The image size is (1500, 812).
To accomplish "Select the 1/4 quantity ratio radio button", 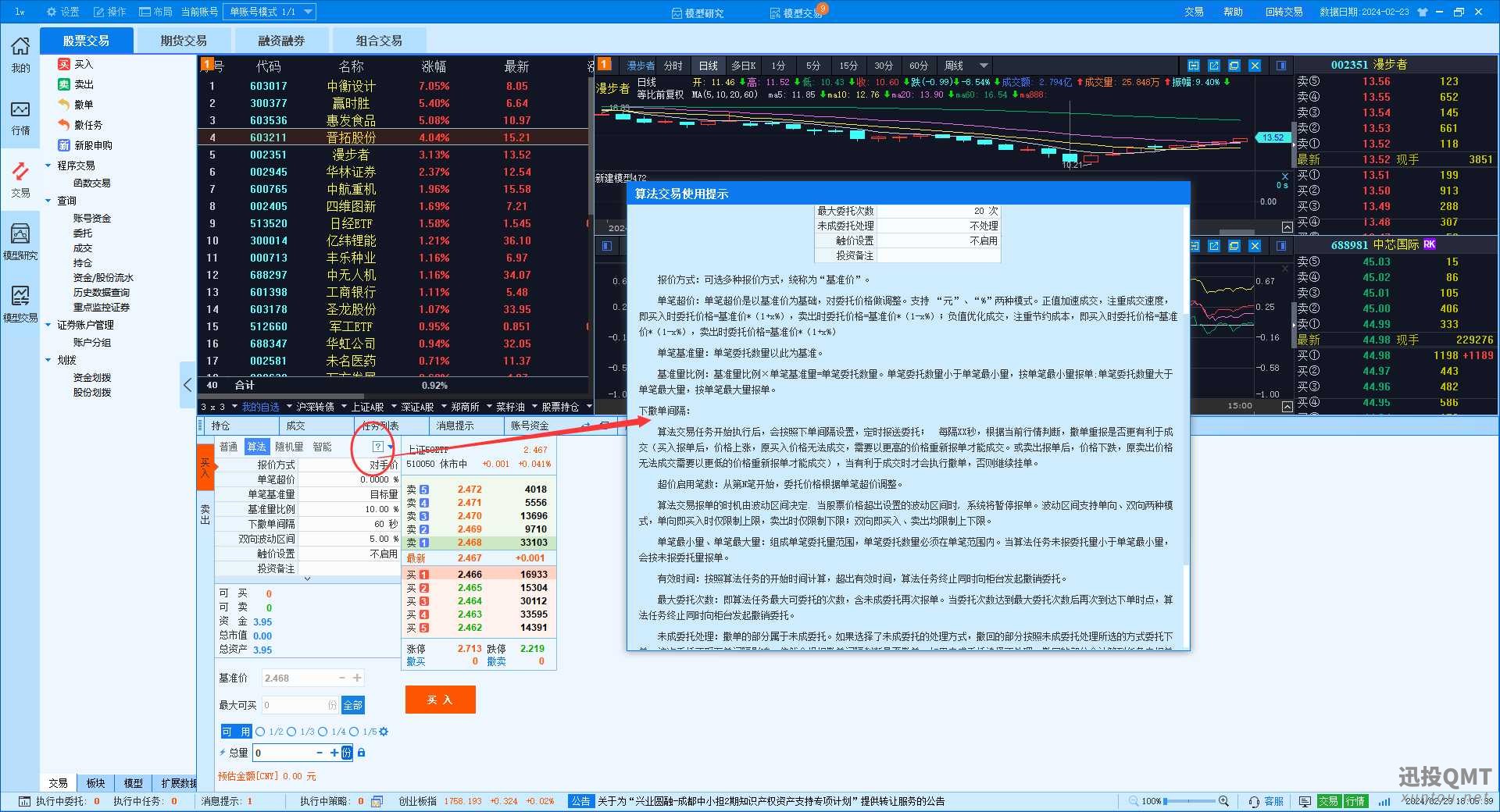I will pyautogui.click(x=323, y=732).
